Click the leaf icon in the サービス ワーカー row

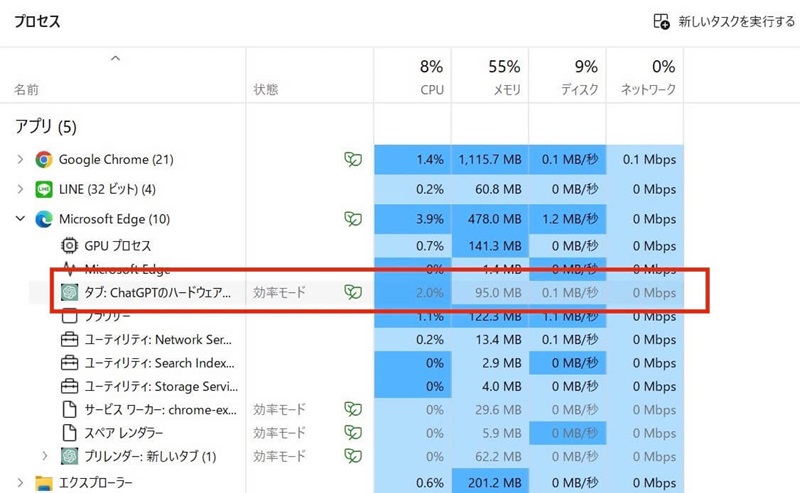tap(353, 409)
